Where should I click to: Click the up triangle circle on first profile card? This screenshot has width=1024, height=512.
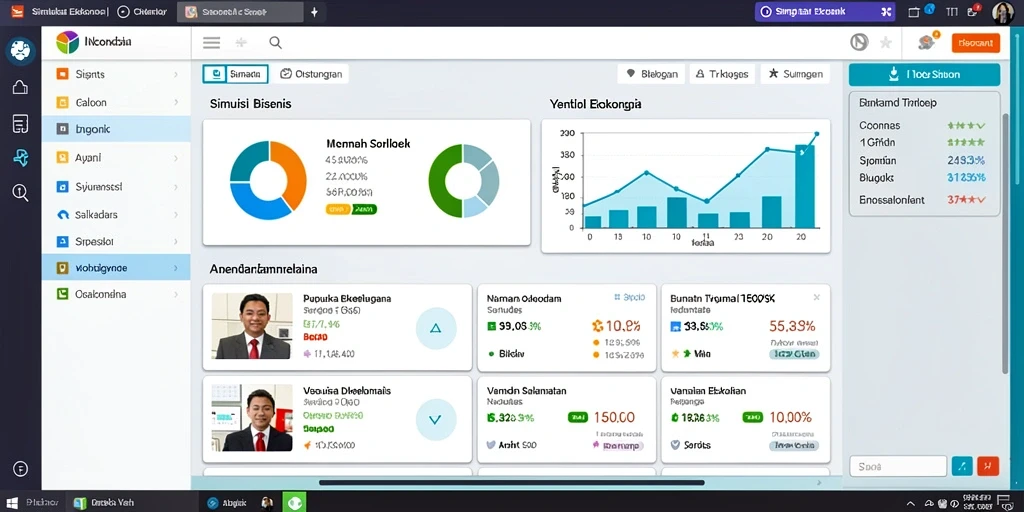coord(436,328)
